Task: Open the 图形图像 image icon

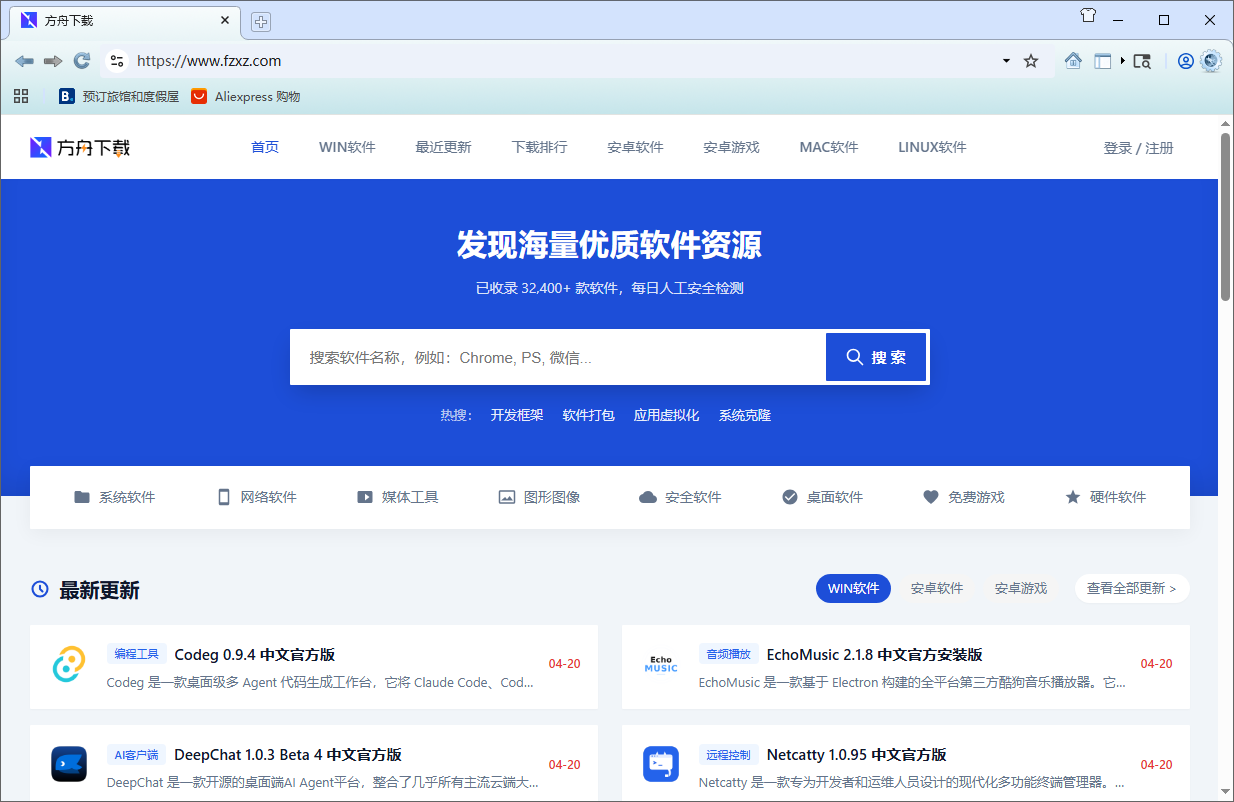Action: [x=505, y=496]
